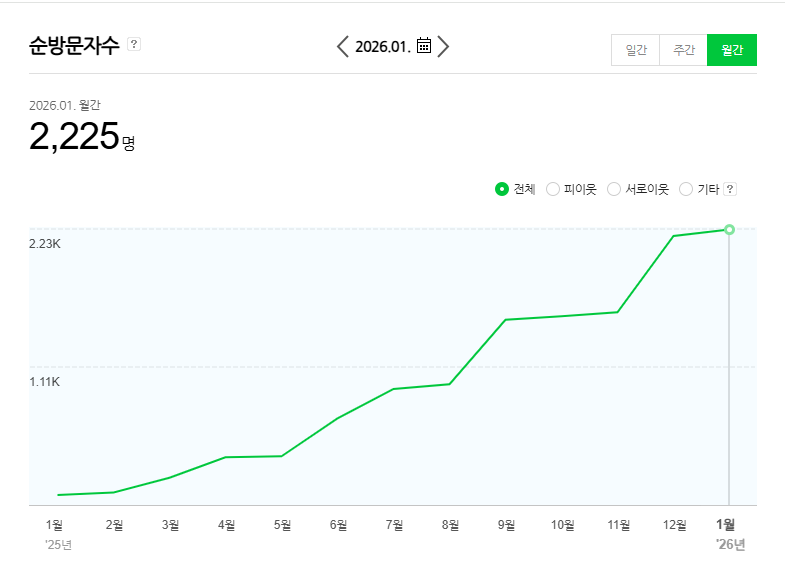Screen dimensions: 785x572
Task: Select the 전체 radio button
Action: click(502, 189)
